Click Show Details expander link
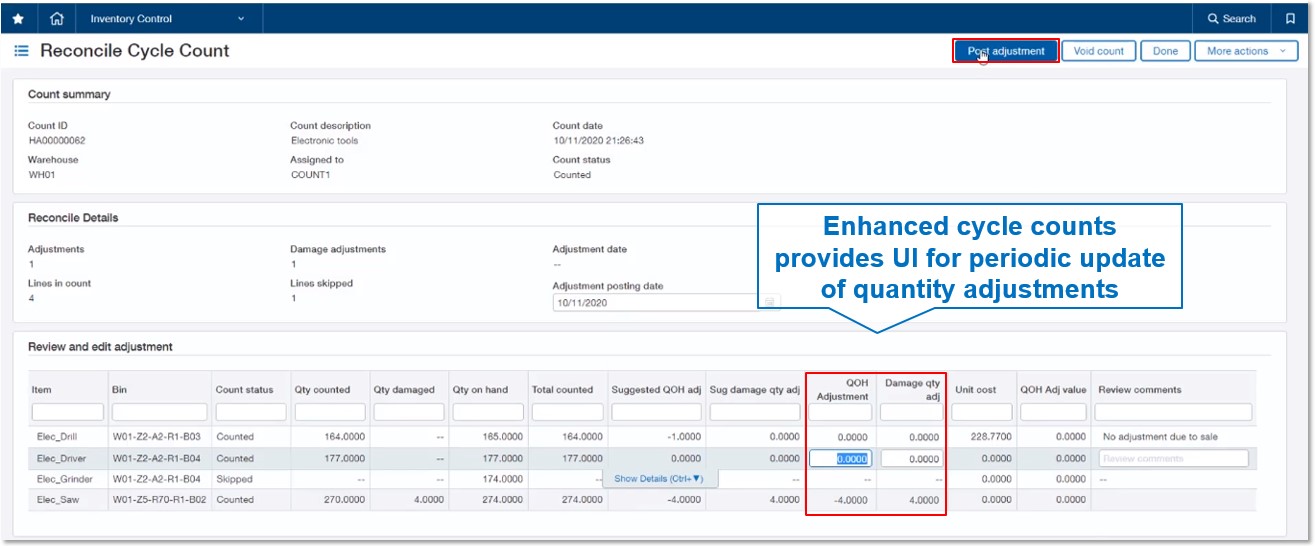Screen dimensions: 1315x546 (x=658, y=479)
